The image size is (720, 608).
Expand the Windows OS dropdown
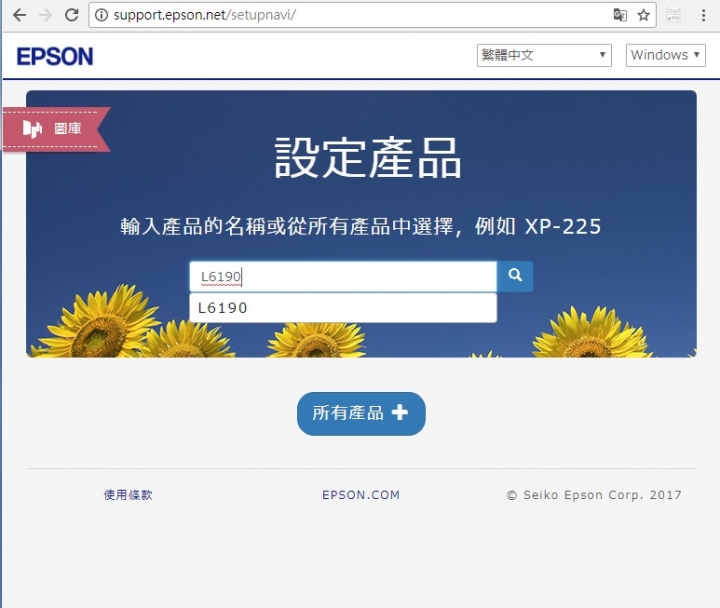coord(665,55)
